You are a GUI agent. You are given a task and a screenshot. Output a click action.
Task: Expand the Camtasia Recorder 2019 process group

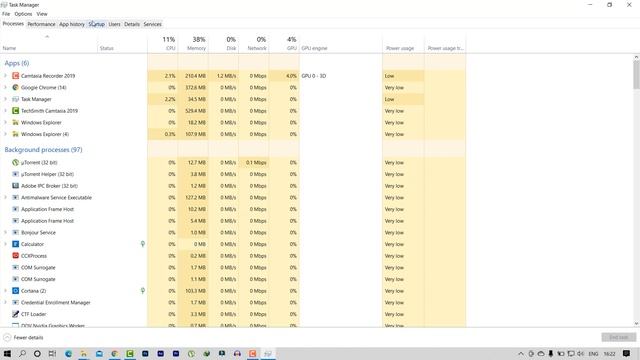pyautogui.click(x=5, y=76)
